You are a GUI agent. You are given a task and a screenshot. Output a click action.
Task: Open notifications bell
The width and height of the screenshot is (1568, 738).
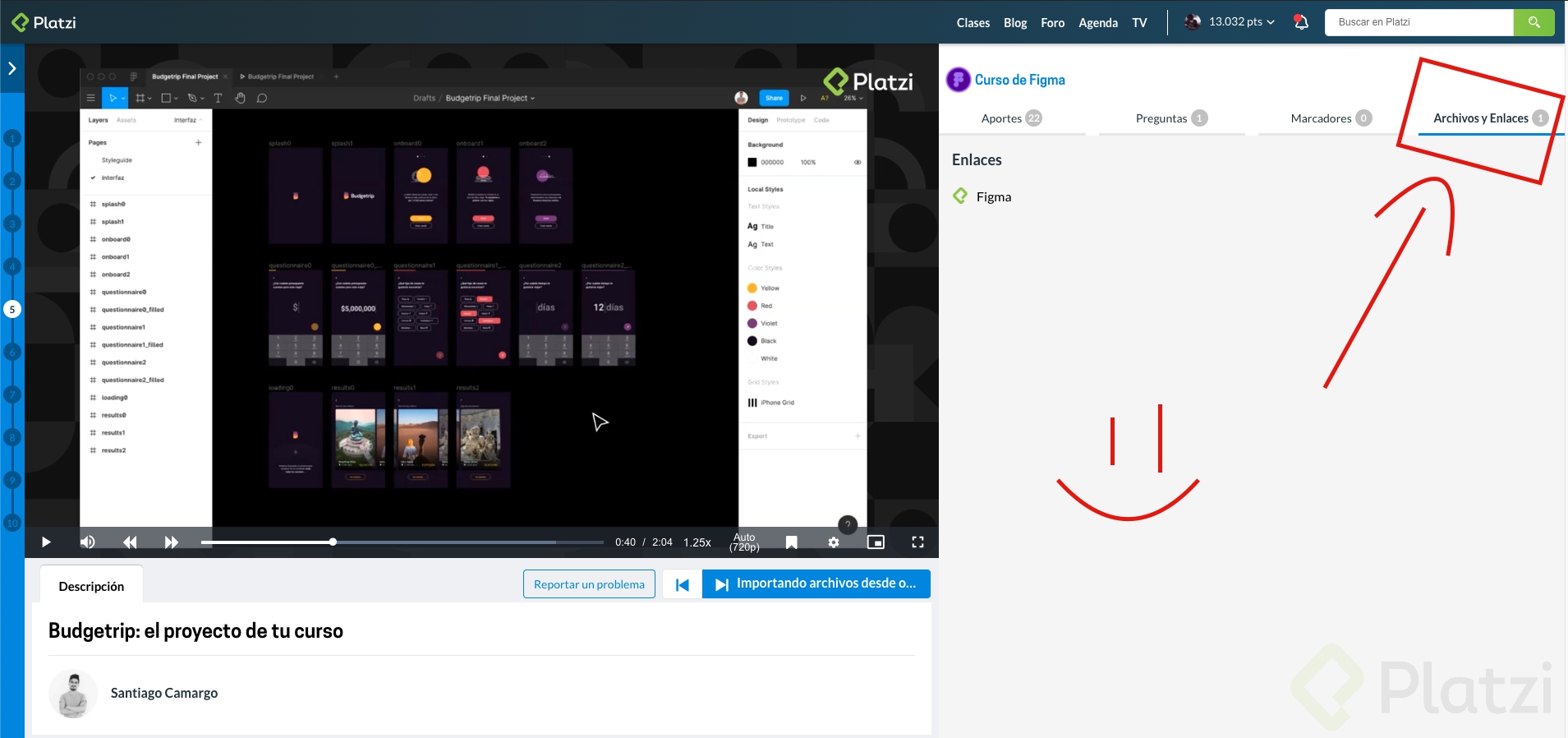click(1301, 22)
